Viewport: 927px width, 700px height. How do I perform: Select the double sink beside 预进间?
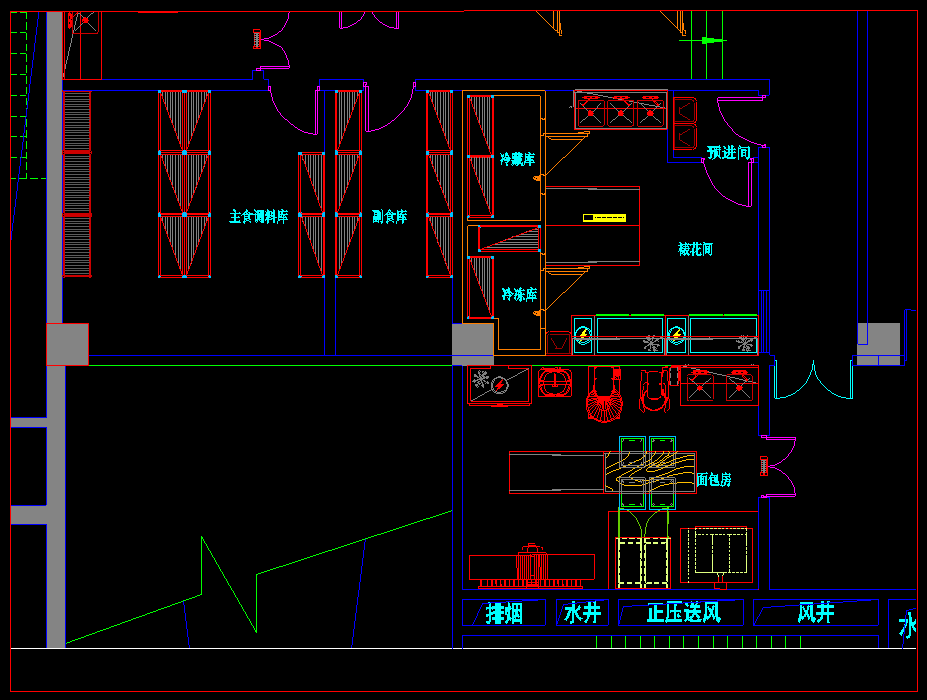(x=685, y=124)
